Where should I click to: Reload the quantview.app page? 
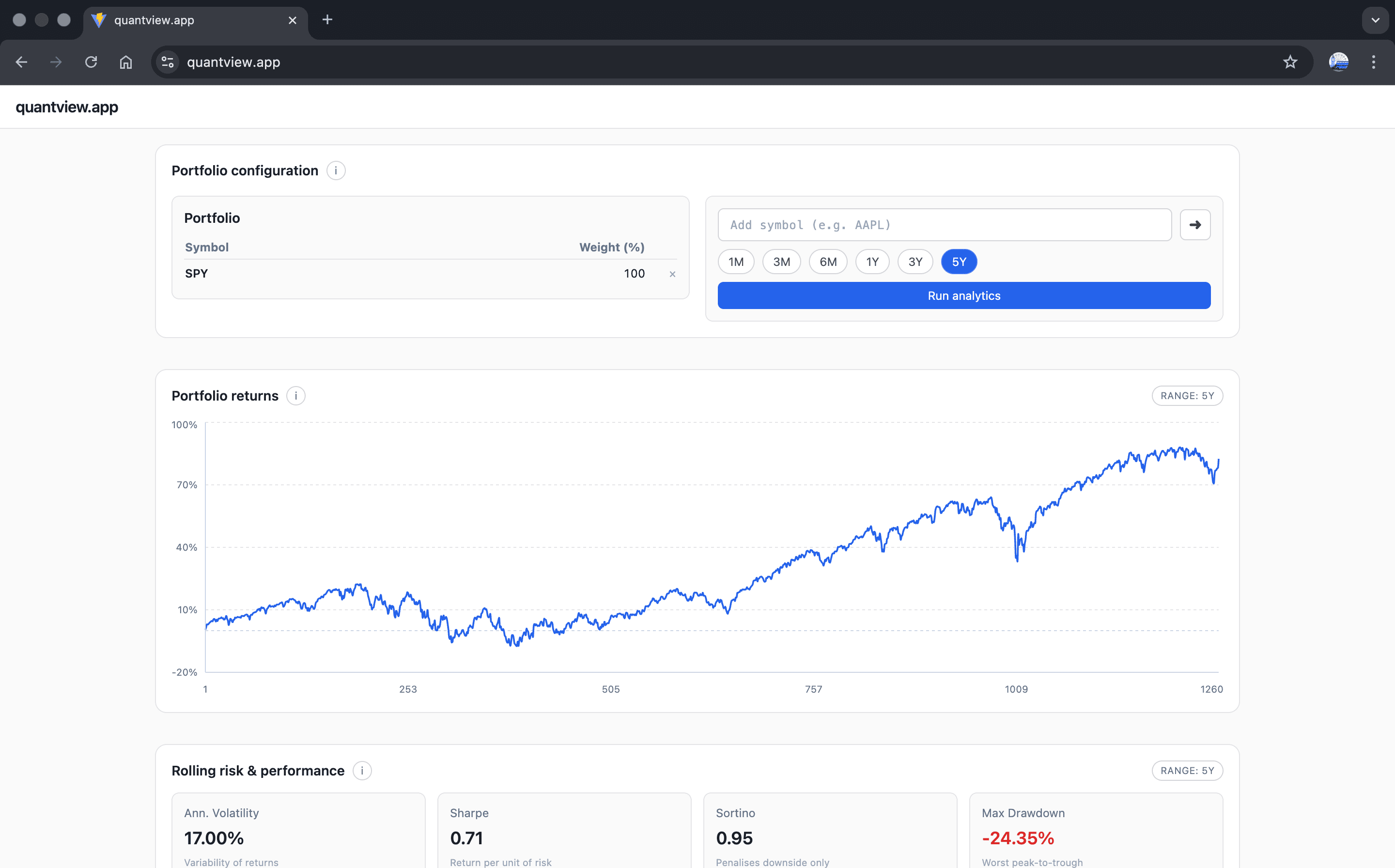91,62
